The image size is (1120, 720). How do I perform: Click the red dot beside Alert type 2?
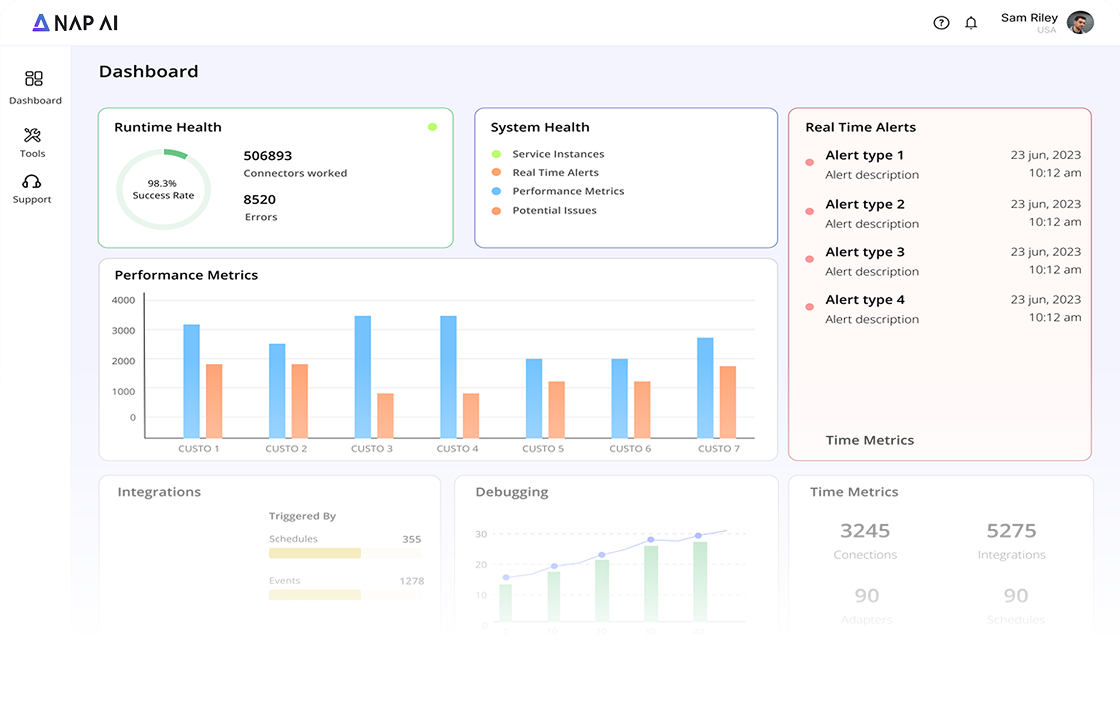point(809,211)
